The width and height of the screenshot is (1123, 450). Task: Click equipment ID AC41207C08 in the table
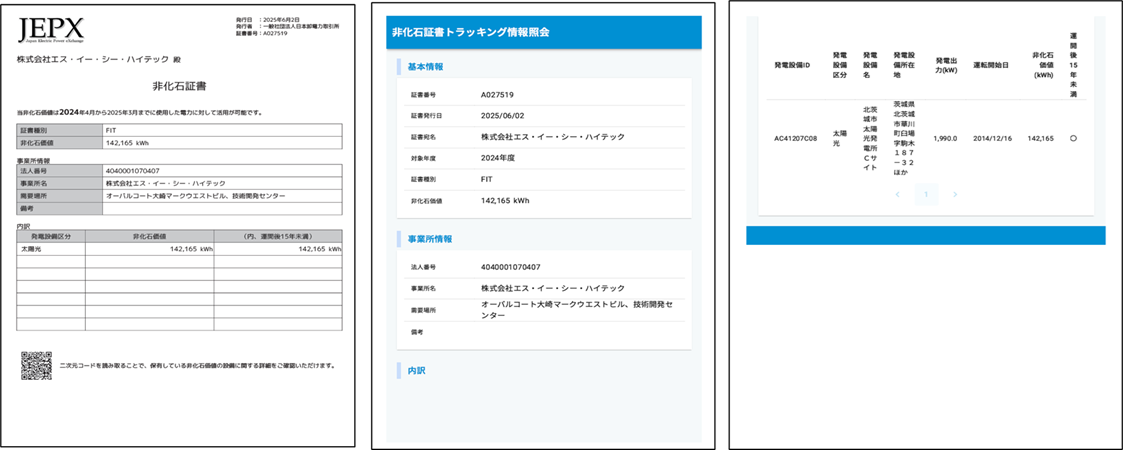pyautogui.click(x=795, y=139)
